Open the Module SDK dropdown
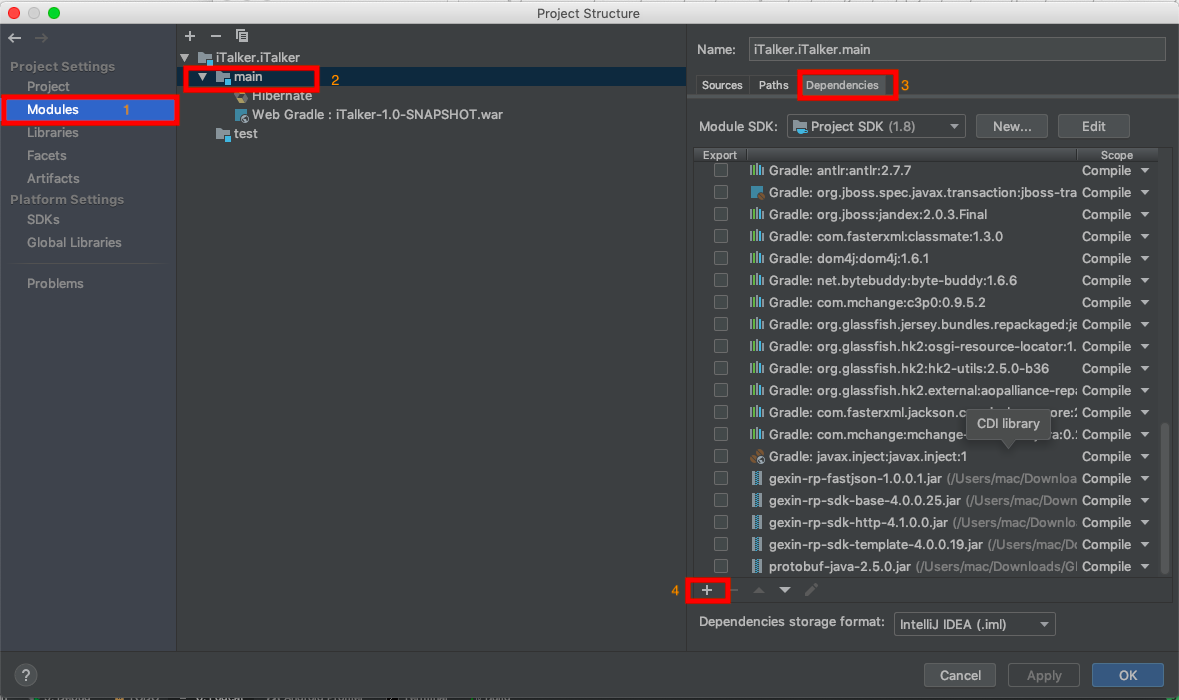 (876, 126)
